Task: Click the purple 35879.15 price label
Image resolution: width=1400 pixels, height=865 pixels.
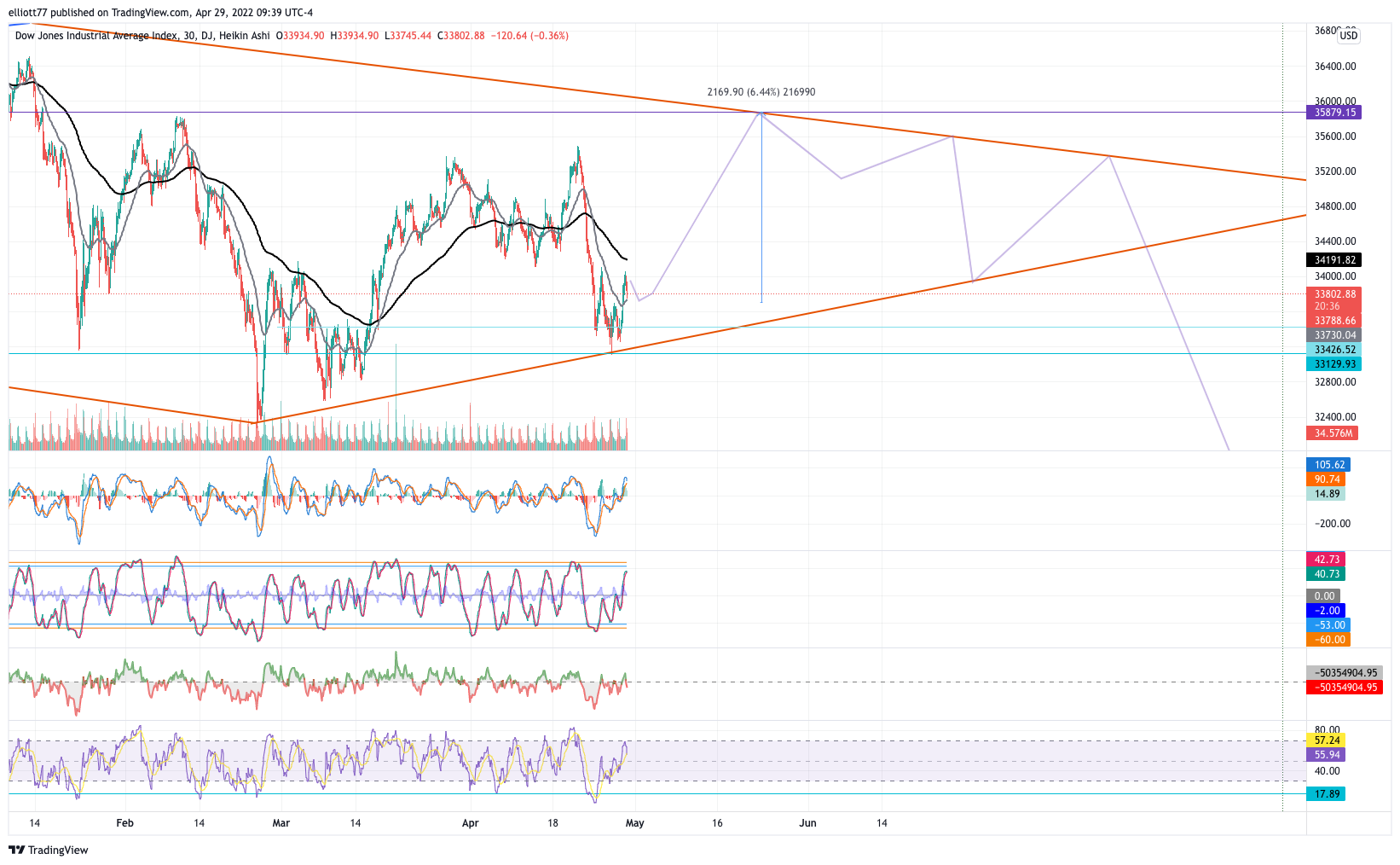Action: tap(1334, 113)
